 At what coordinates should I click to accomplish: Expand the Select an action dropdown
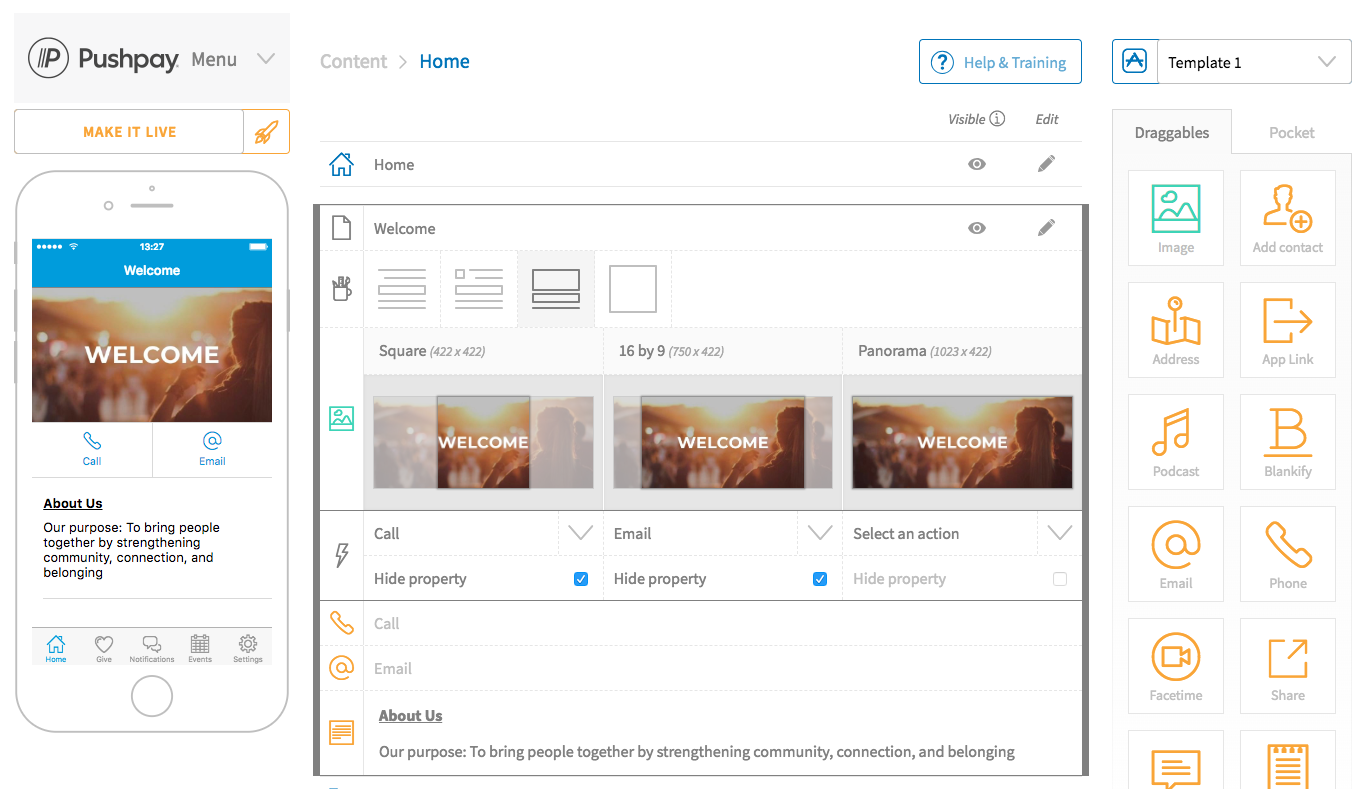pyautogui.click(x=1058, y=534)
